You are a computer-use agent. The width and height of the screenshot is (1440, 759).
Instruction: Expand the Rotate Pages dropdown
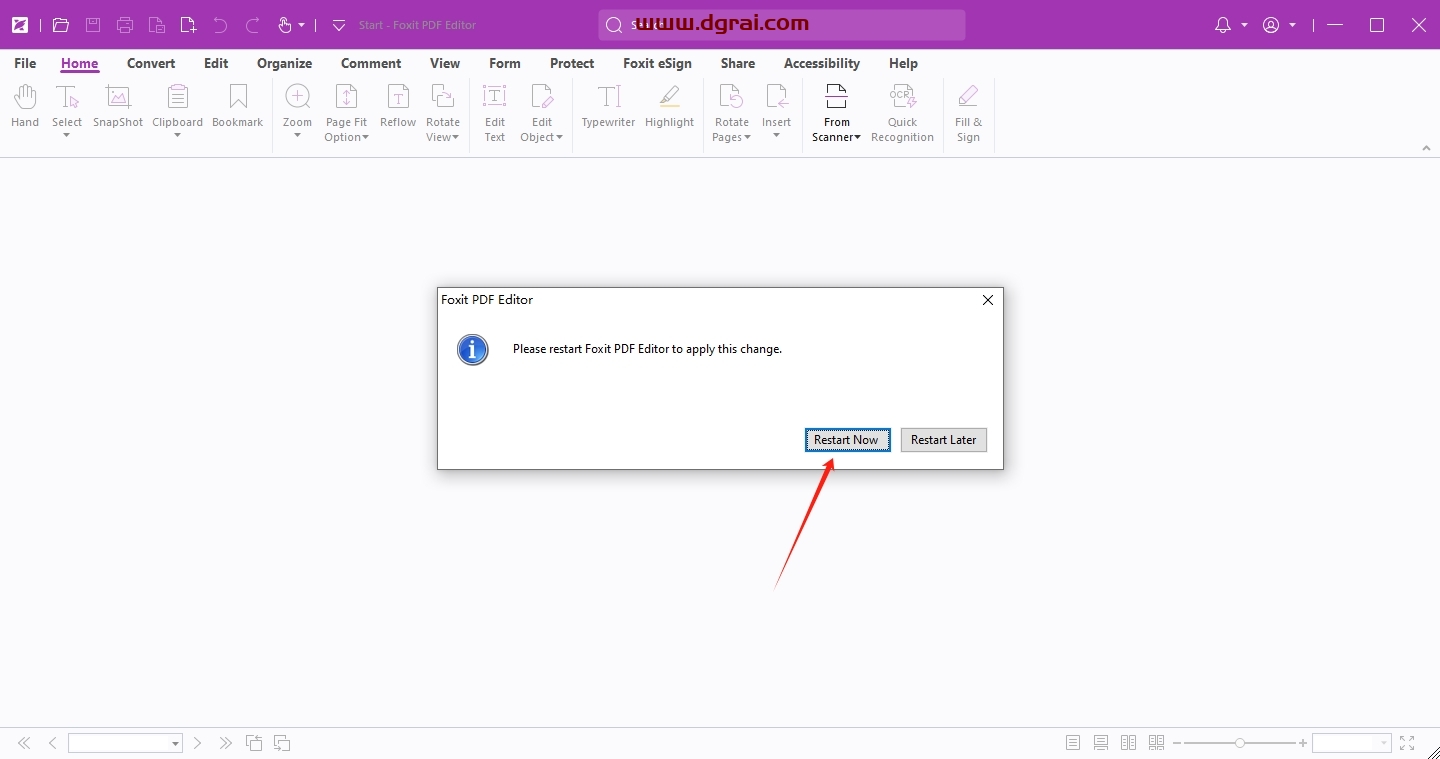(732, 130)
